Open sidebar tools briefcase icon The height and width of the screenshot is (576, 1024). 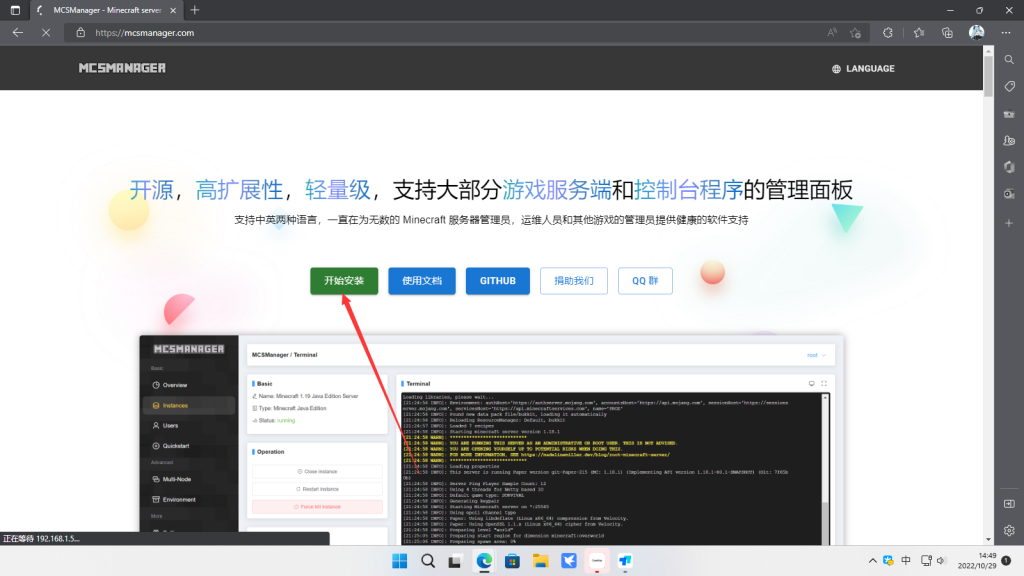tap(1009, 114)
